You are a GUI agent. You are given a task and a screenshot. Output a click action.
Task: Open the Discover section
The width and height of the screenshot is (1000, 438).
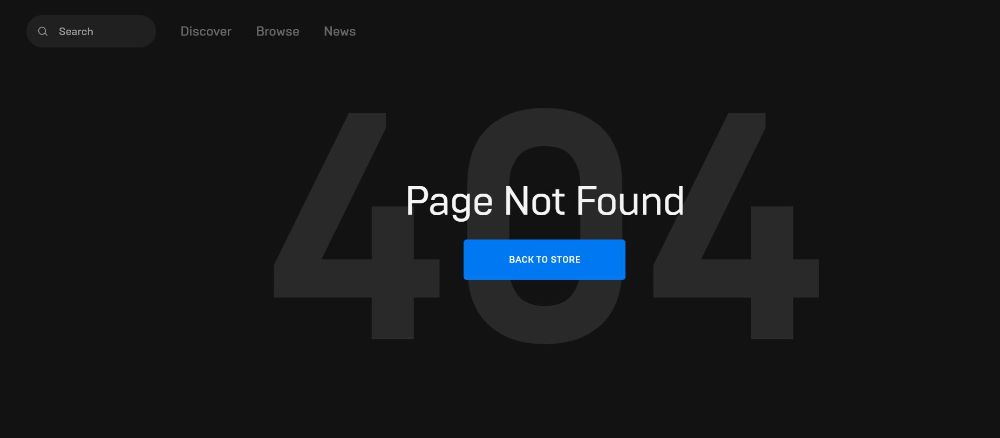[205, 31]
